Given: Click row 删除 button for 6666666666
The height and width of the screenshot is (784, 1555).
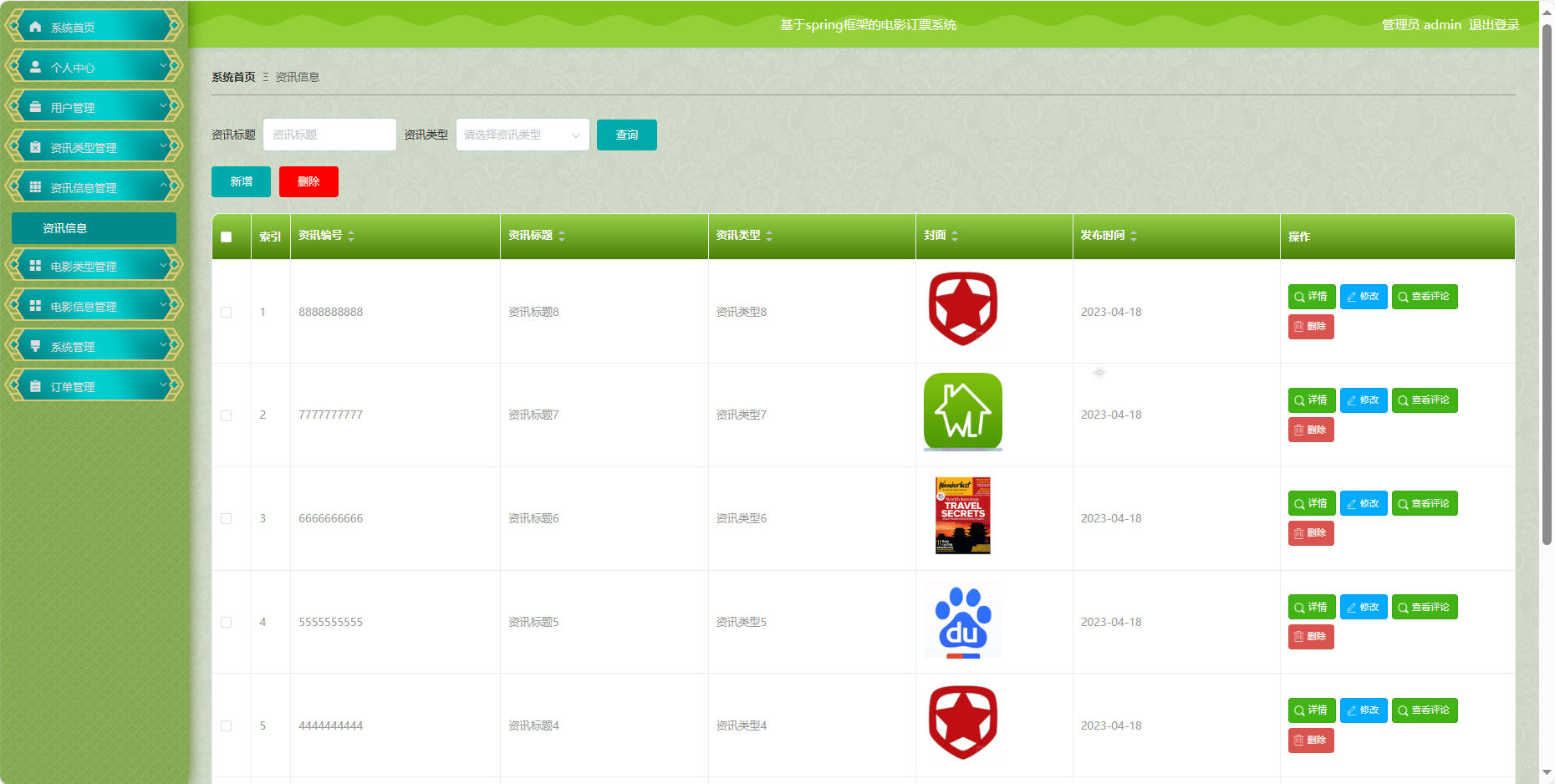Looking at the screenshot, I should coord(1311,533).
